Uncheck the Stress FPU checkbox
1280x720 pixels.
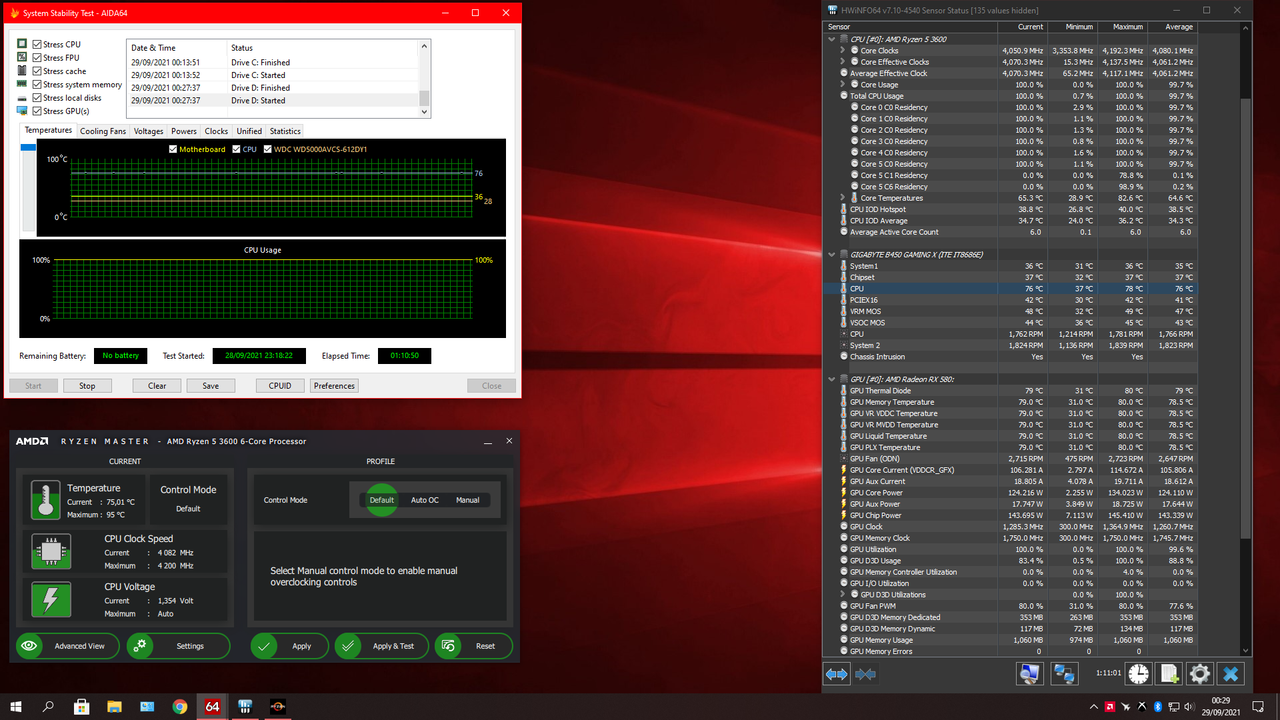[37, 58]
